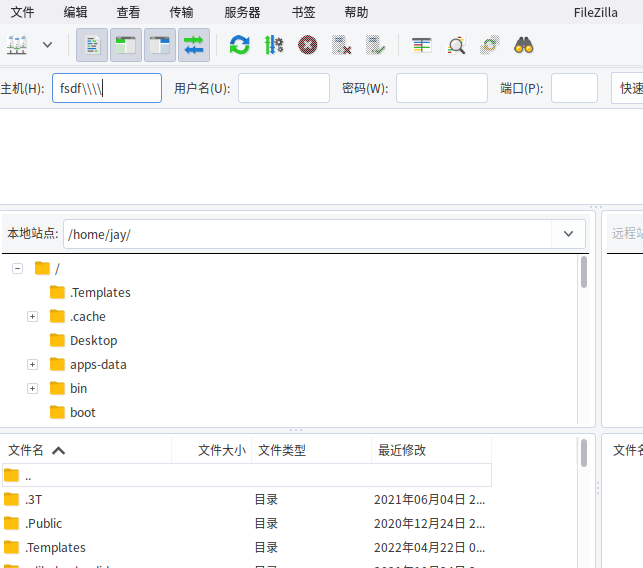Open the 服务器 menu
This screenshot has height=568, width=643.
pos(242,12)
